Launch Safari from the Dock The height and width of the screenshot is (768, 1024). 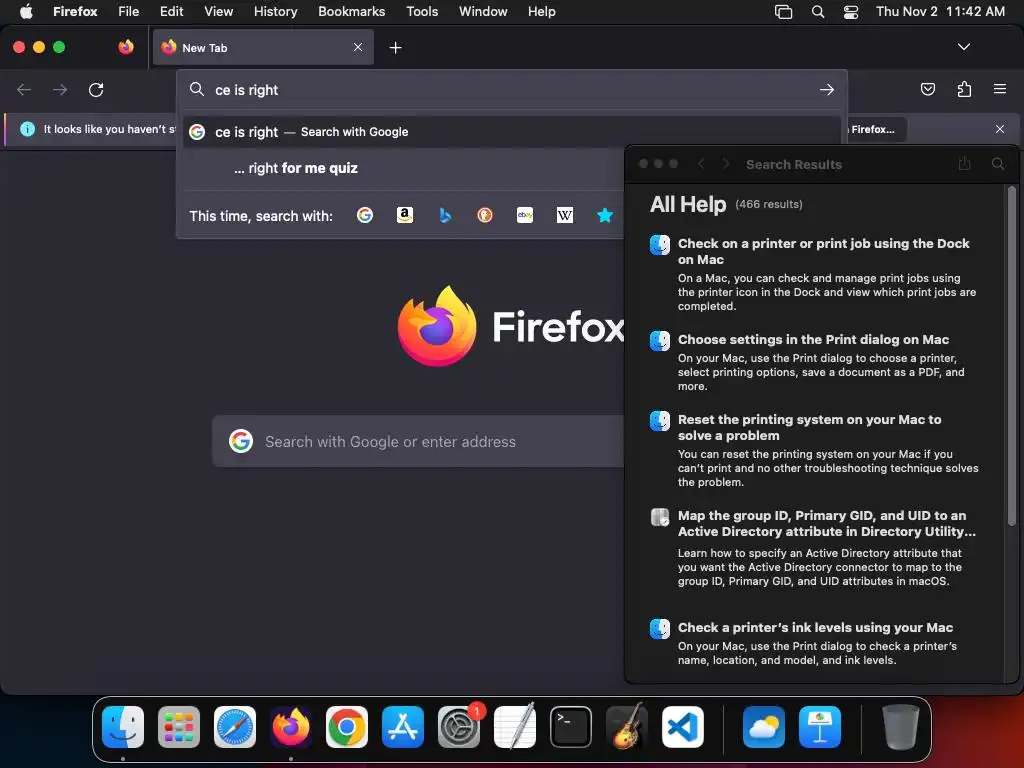[x=235, y=726]
